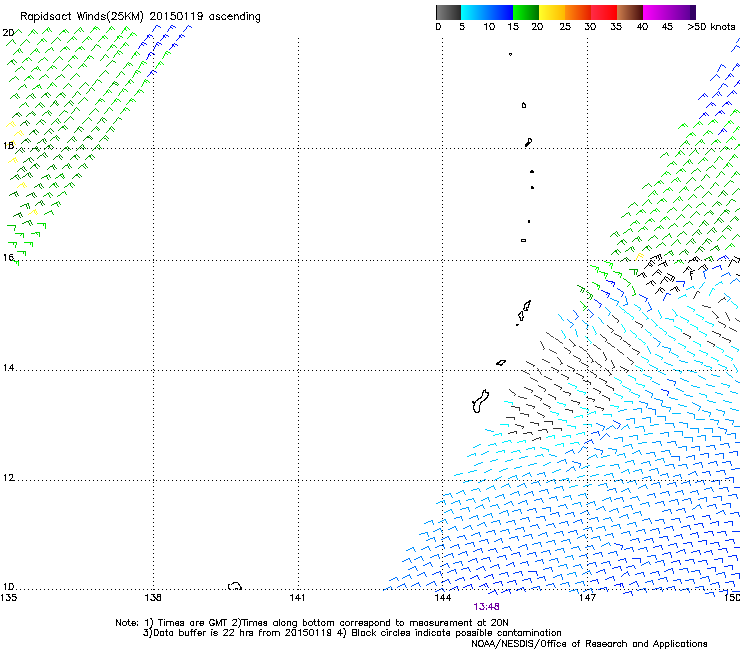Click the '>50 knots' legend label
This screenshot has width=740, height=650.
711,27
